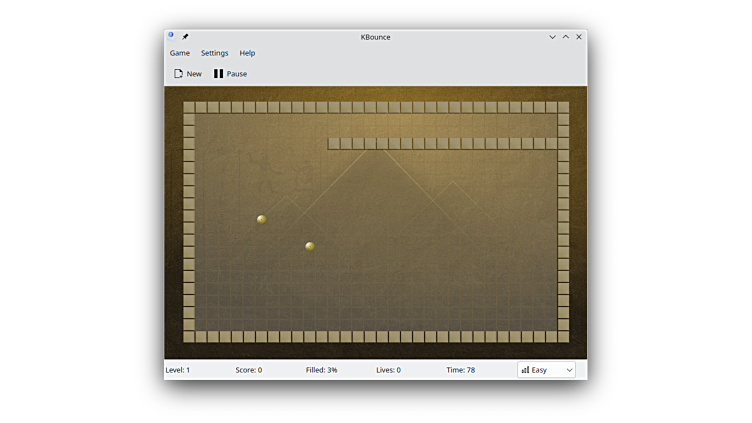This screenshot has height=423, width=752.
Task: Click the Time: 78 status indicator
Action: (461, 370)
